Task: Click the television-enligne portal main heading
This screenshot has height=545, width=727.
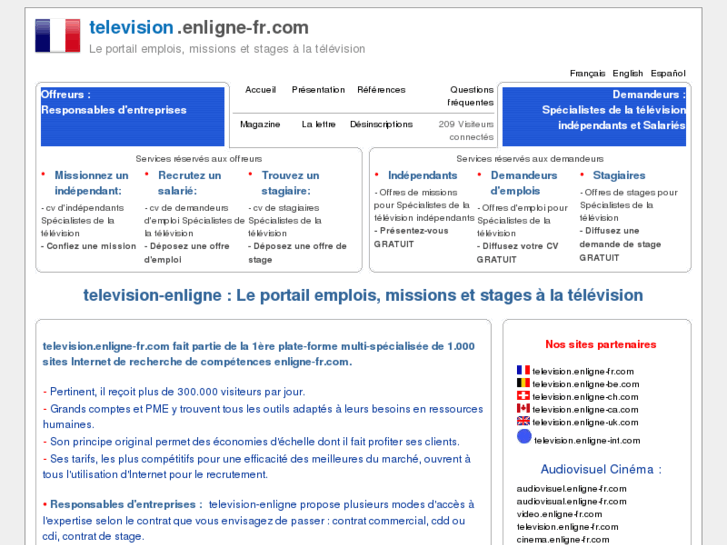Action: pyautogui.click(x=363, y=295)
